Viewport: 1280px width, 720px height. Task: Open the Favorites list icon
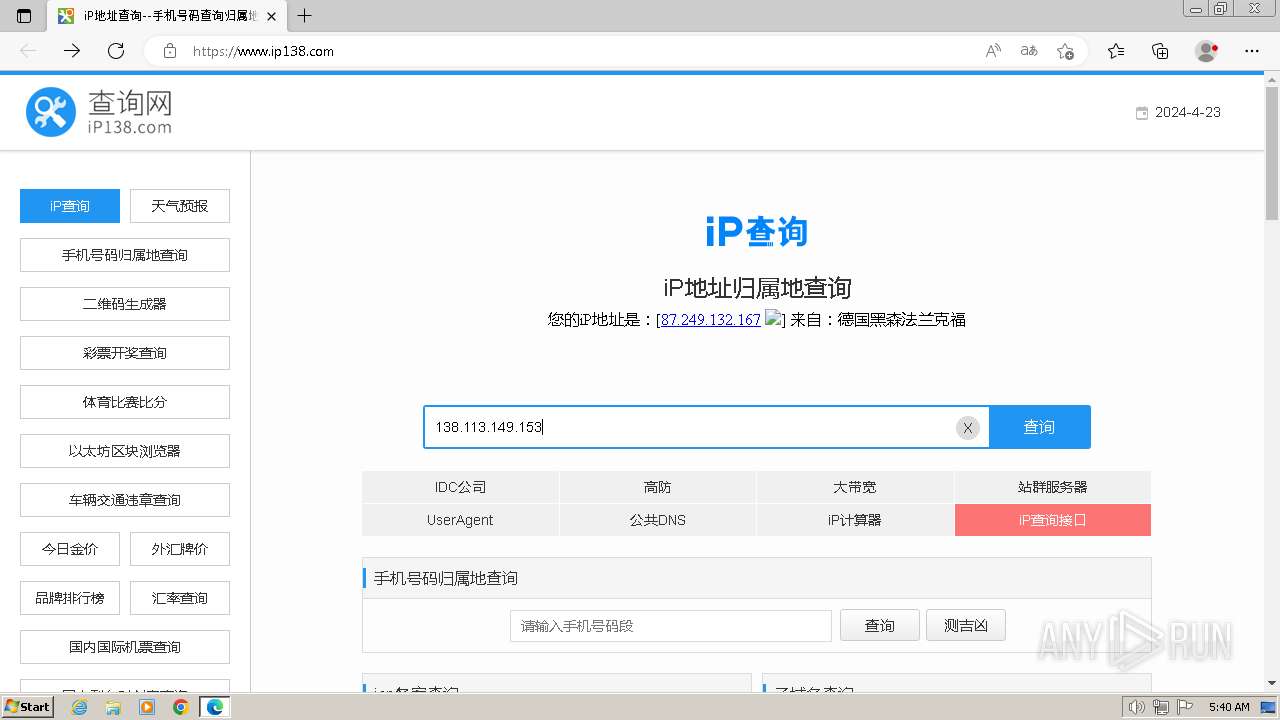click(1116, 51)
